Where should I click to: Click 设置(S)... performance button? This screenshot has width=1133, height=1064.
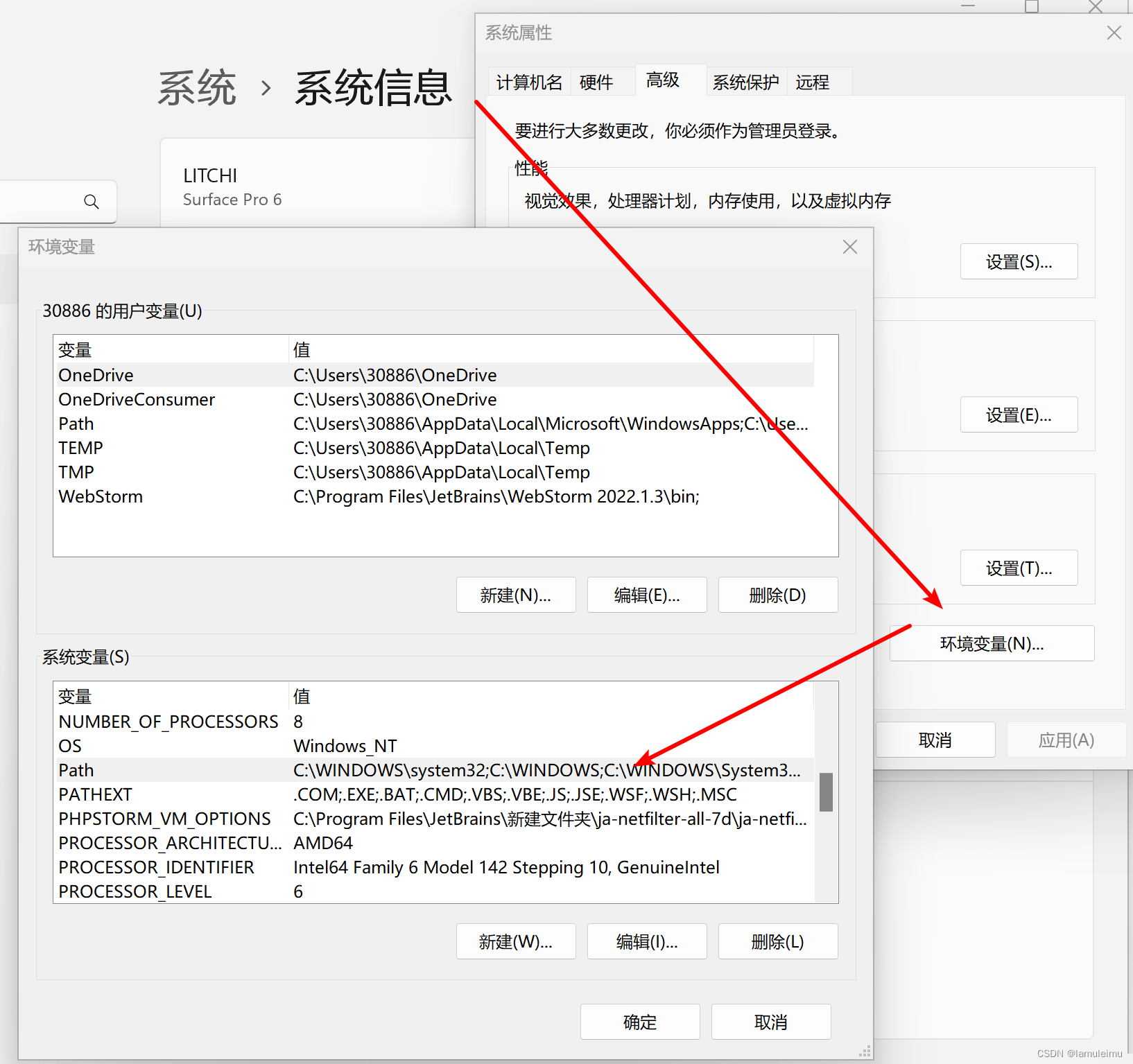1019,261
